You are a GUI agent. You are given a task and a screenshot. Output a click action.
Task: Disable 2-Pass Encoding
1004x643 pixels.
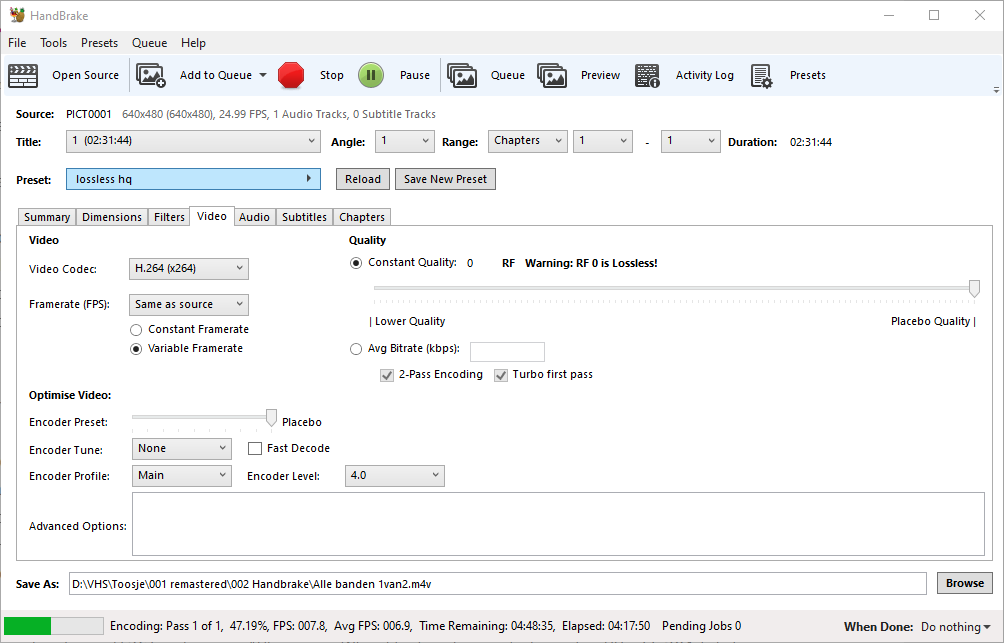[387, 375]
